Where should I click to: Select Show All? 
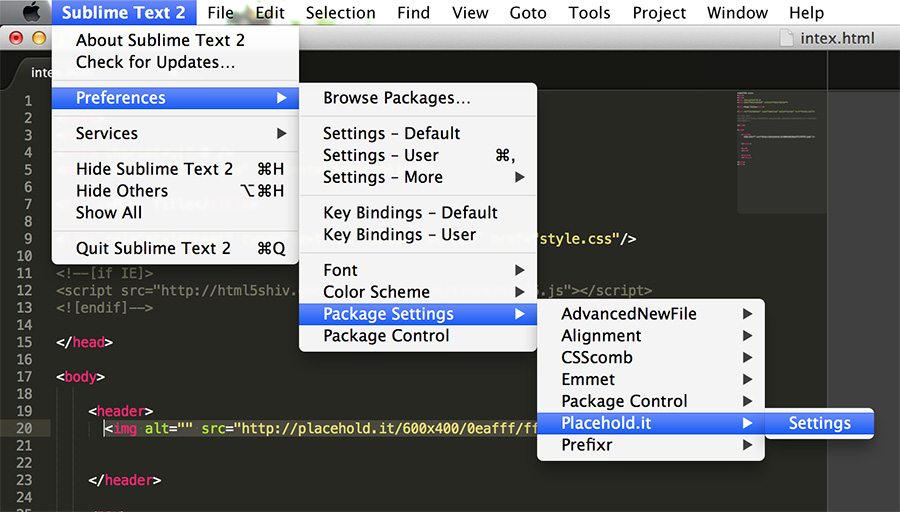pyautogui.click(x=175, y=212)
